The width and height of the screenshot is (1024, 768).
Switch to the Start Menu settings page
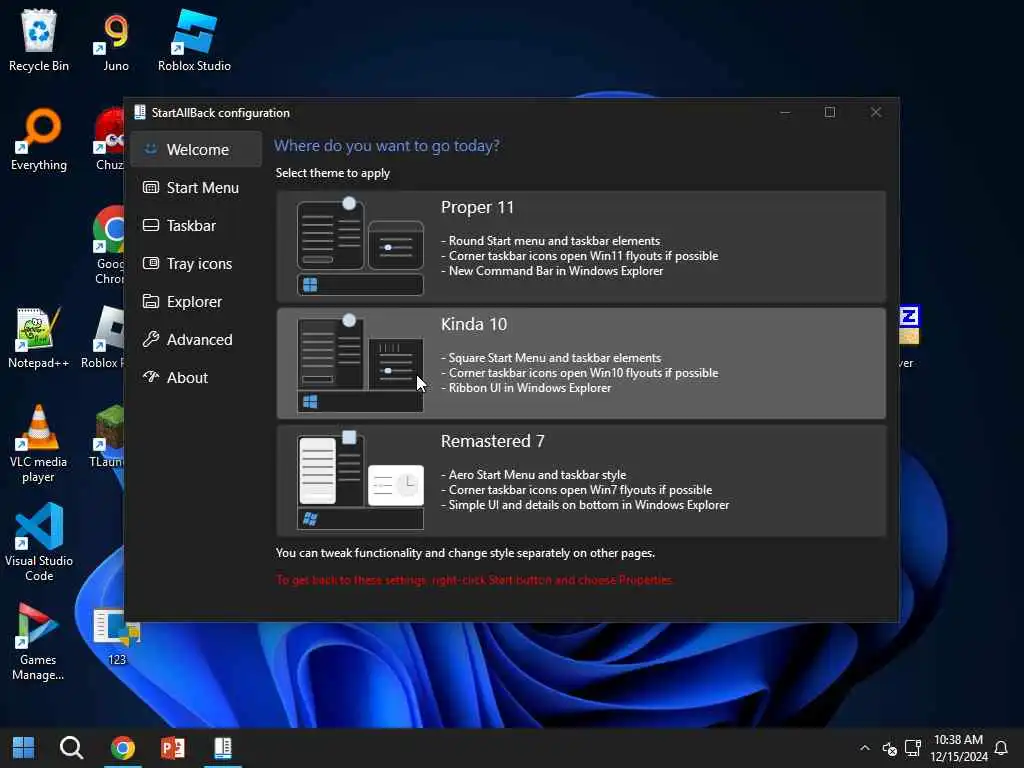[x=196, y=187]
